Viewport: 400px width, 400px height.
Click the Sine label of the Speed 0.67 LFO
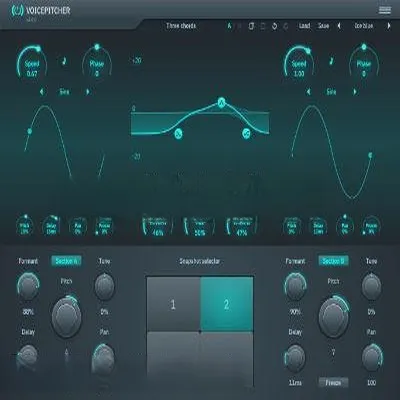pyautogui.click(x=64, y=92)
